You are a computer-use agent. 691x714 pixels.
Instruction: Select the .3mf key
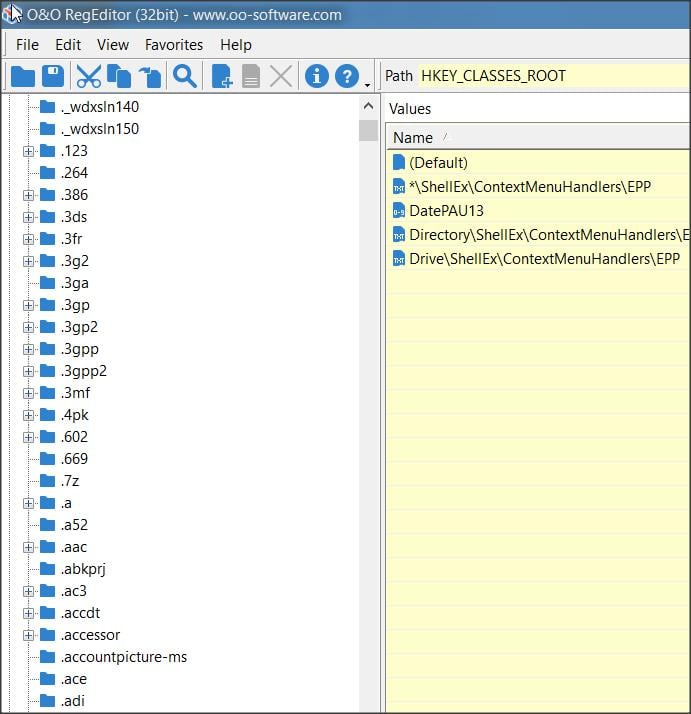75,393
